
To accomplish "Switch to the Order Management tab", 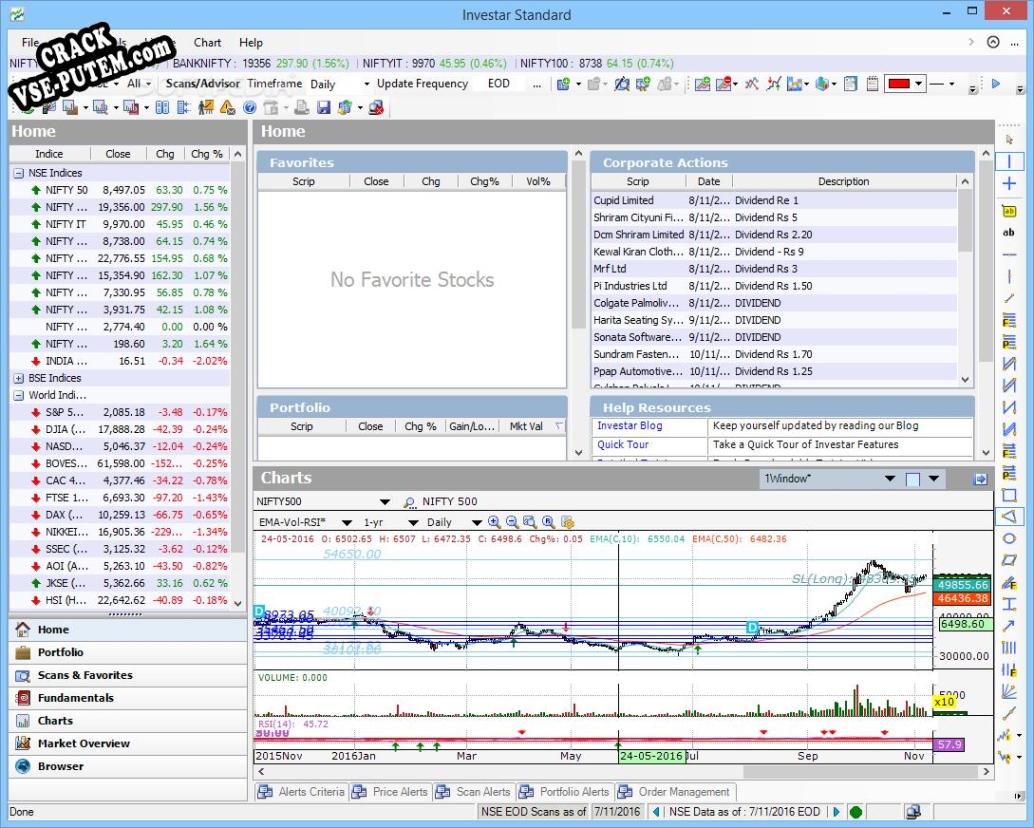I will click(x=675, y=792).
